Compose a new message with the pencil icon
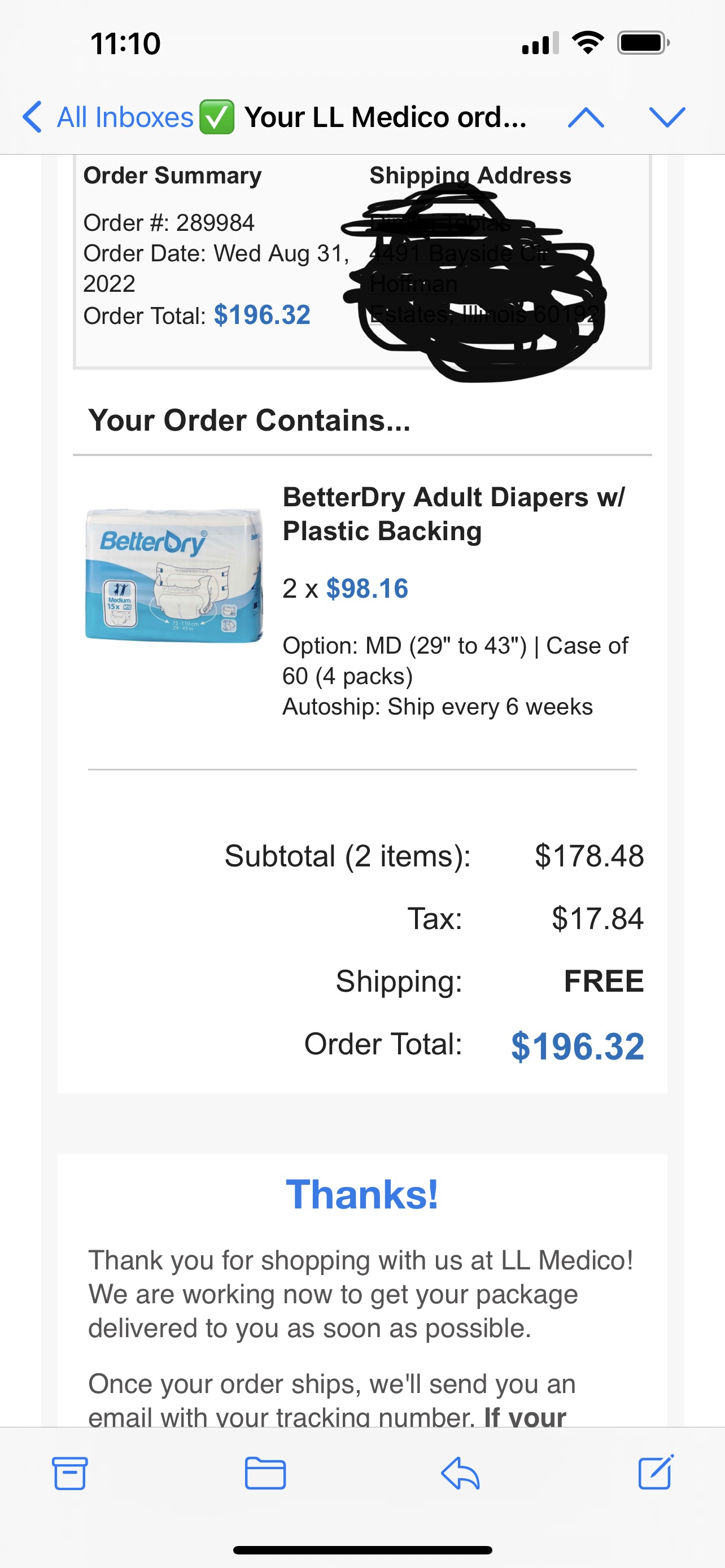 pyautogui.click(x=656, y=1473)
